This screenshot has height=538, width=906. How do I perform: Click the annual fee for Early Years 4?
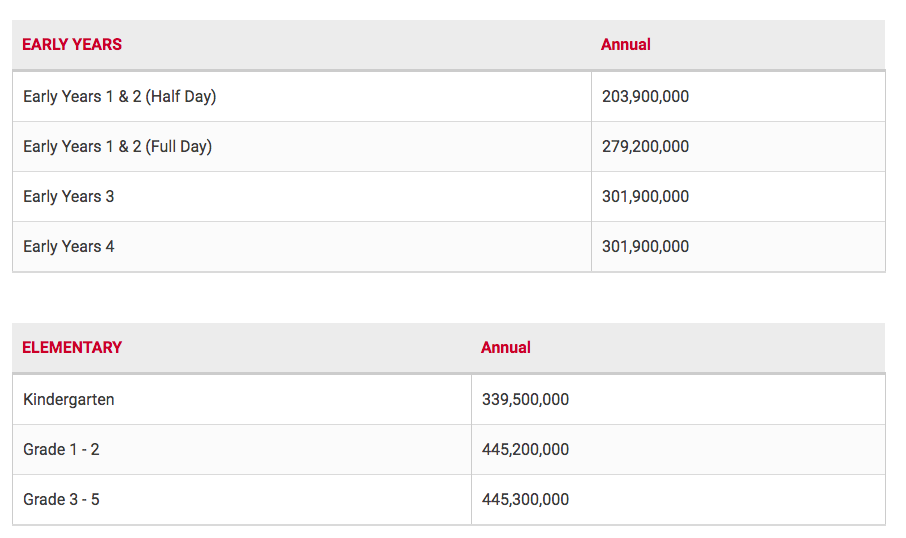click(x=645, y=247)
